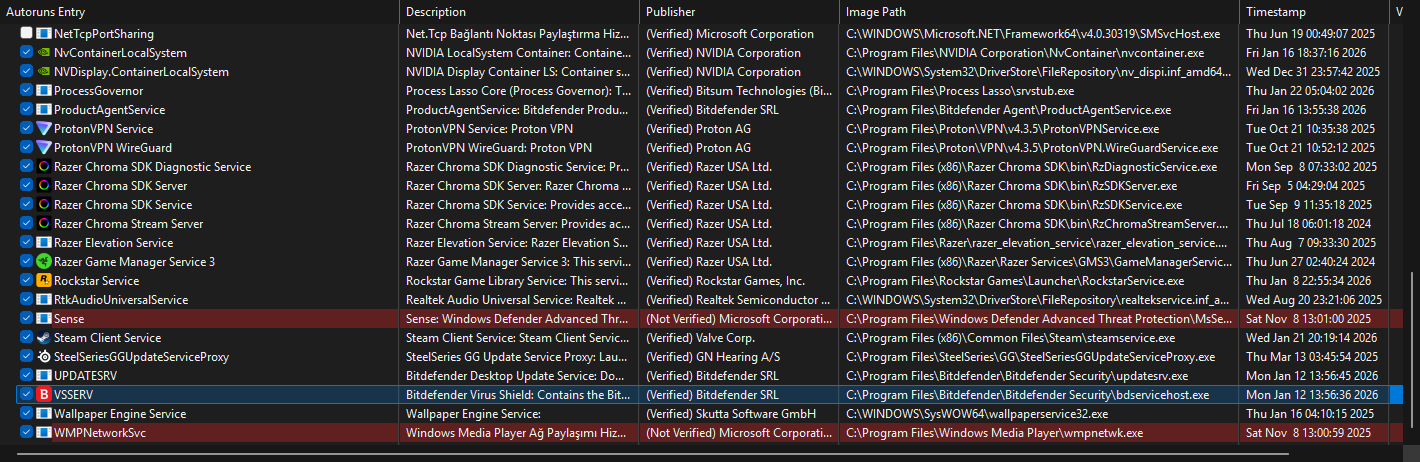Click the wmpnetwk.exe image path cell

[1039, 433]
